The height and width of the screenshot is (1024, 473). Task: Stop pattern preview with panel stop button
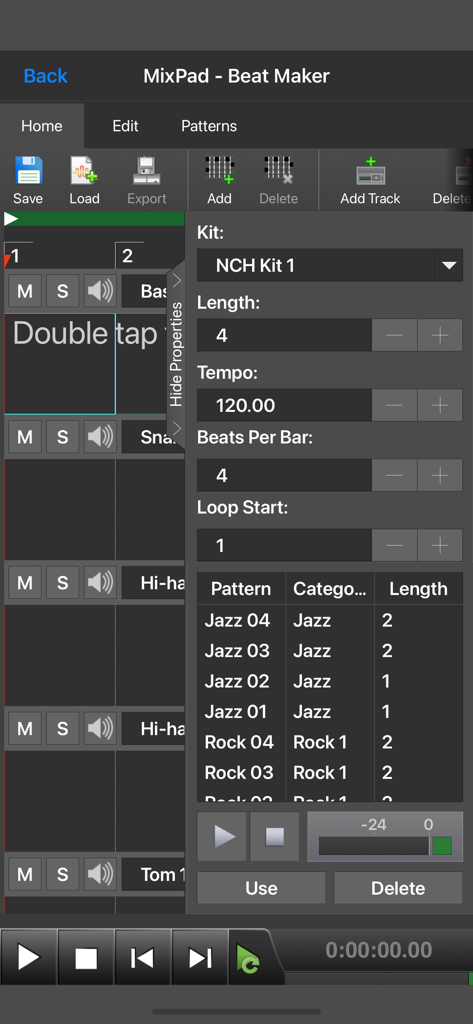[274, 837]
